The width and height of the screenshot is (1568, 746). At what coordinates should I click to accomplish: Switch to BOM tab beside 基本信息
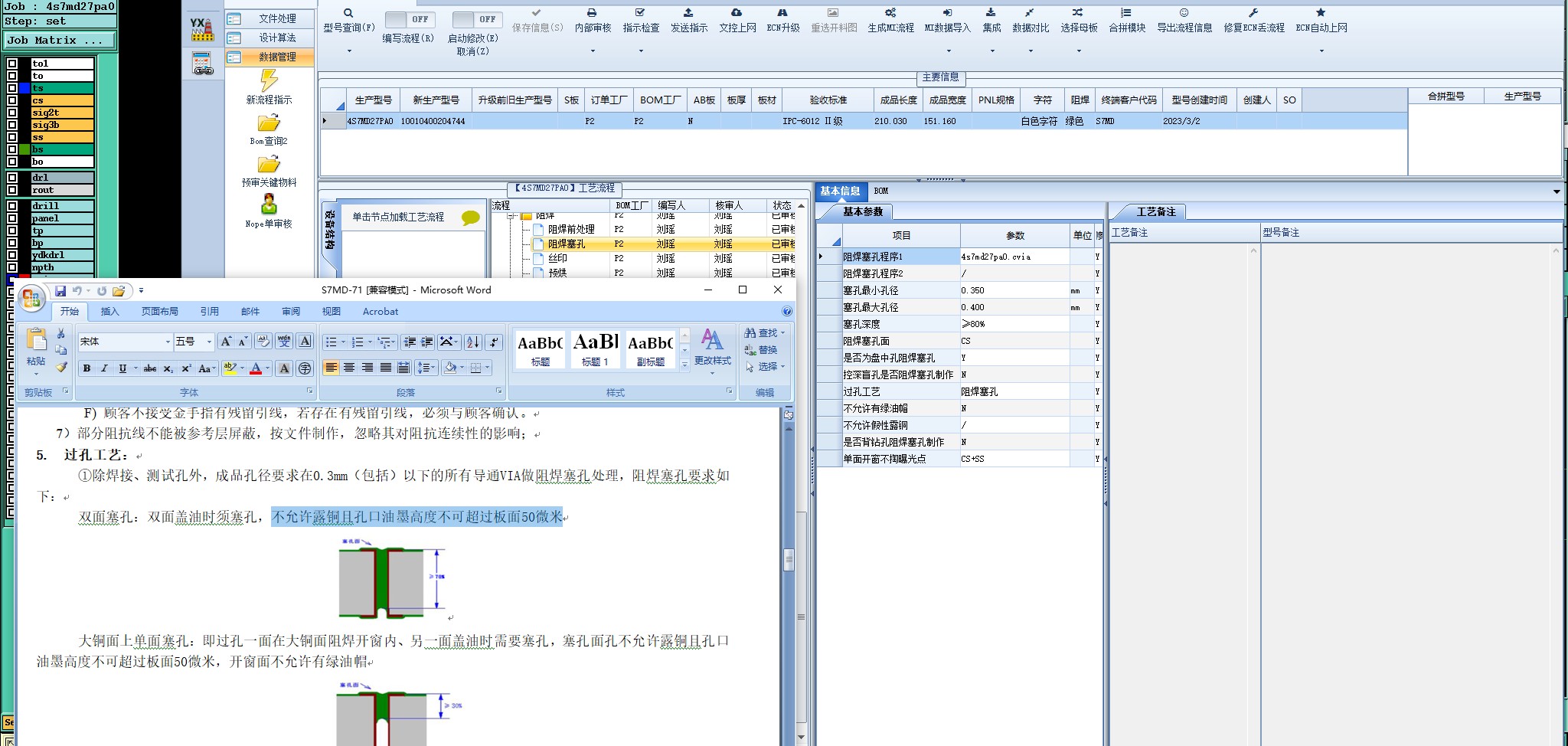pos(881,191)
